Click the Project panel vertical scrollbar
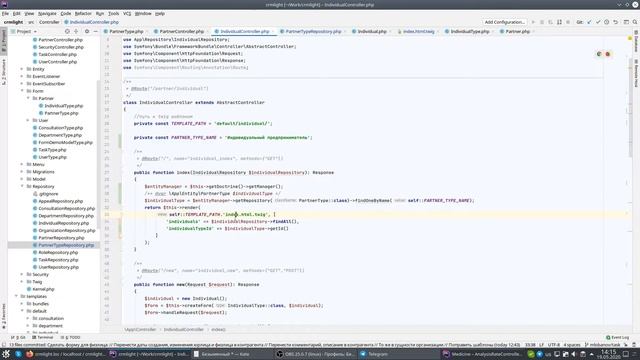 pyautogui.click(x=98, y=155)
